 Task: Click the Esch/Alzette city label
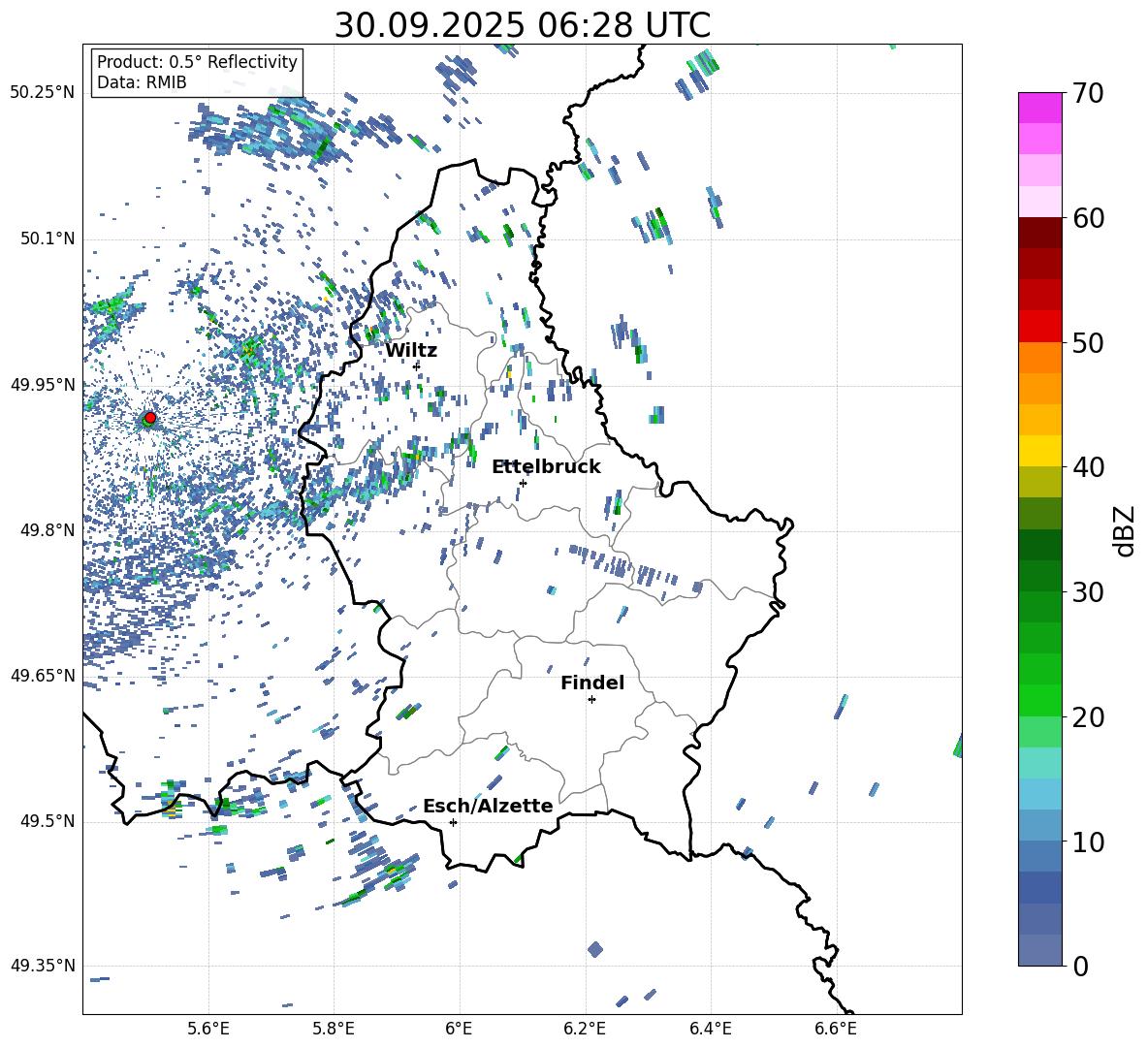tap(488, 806)
